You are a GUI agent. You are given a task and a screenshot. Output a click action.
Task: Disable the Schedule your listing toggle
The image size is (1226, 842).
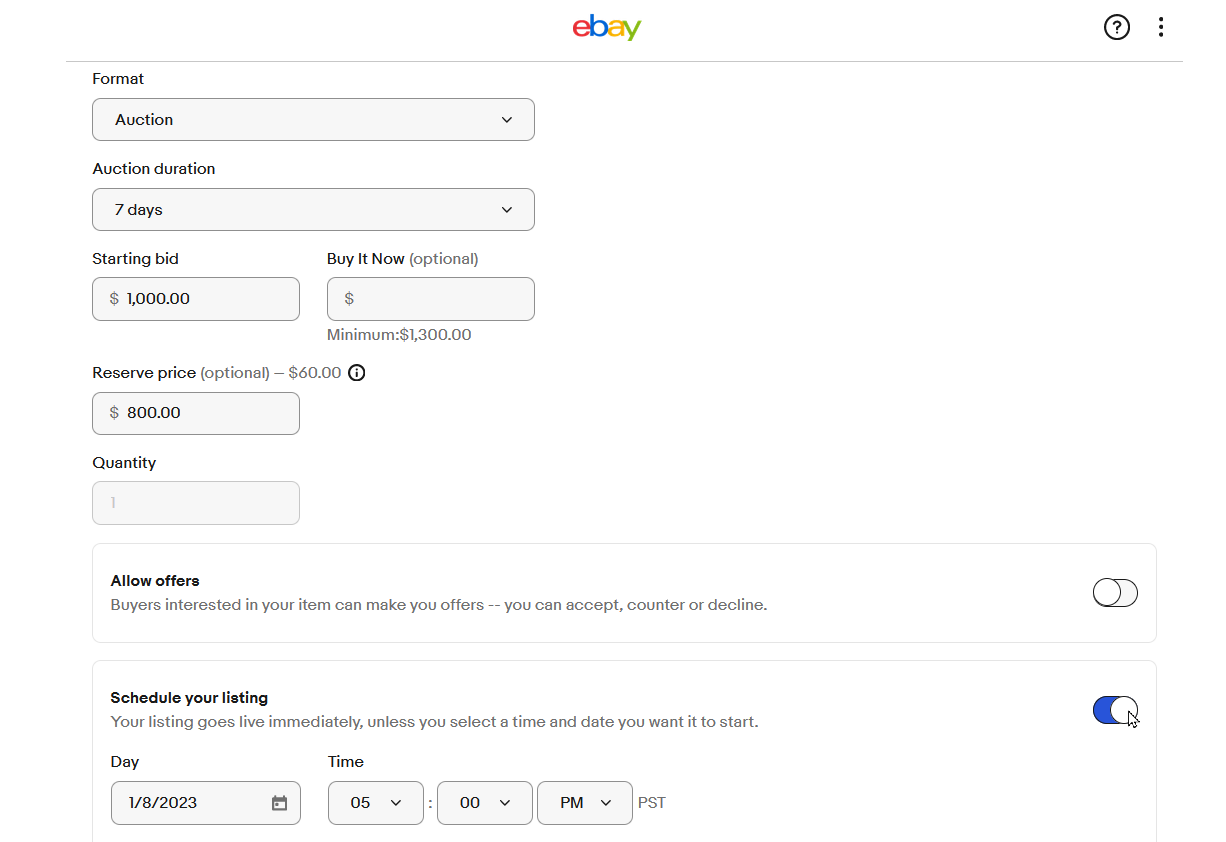point(1115,710)
